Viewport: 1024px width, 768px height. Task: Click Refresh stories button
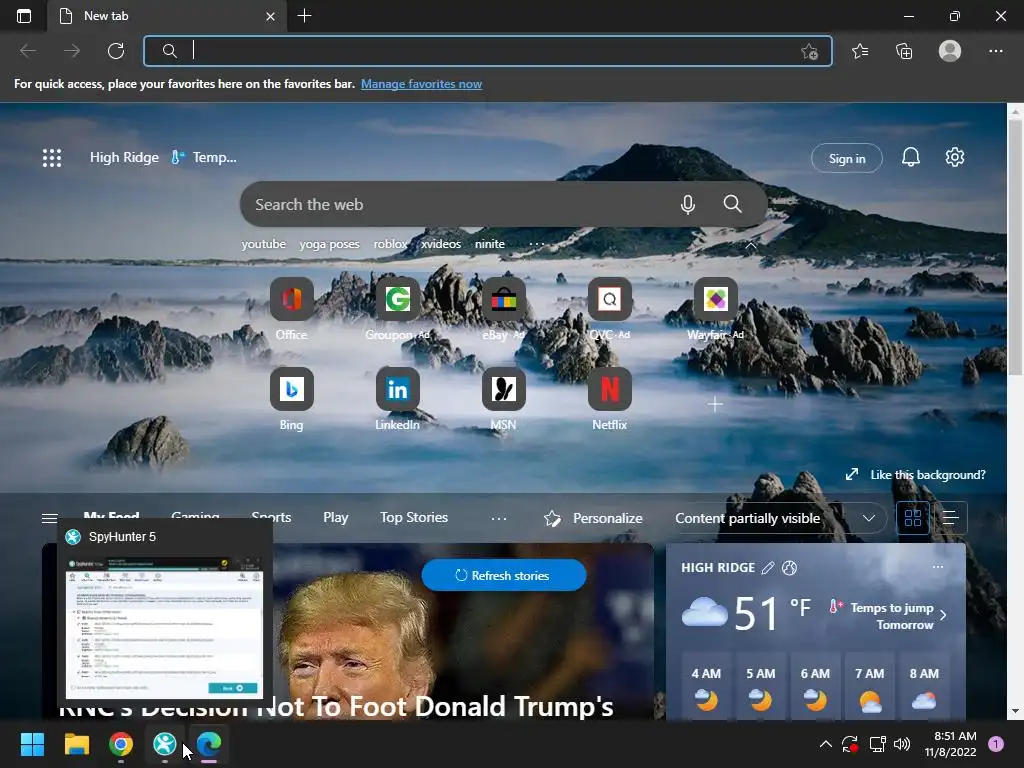[504, 575]
